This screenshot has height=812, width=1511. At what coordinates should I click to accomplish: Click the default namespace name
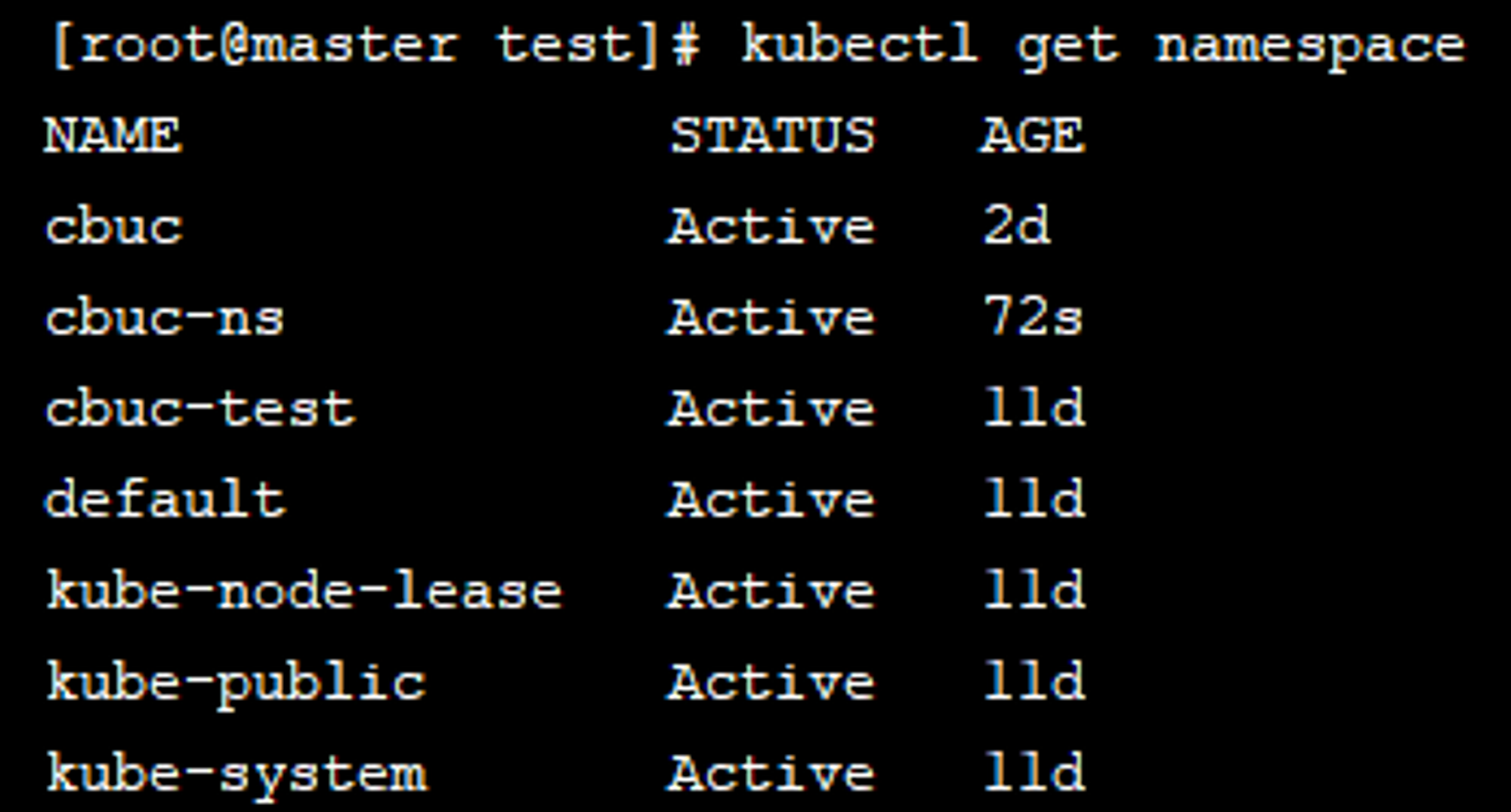pyautogui.click(x=165, y=499)
